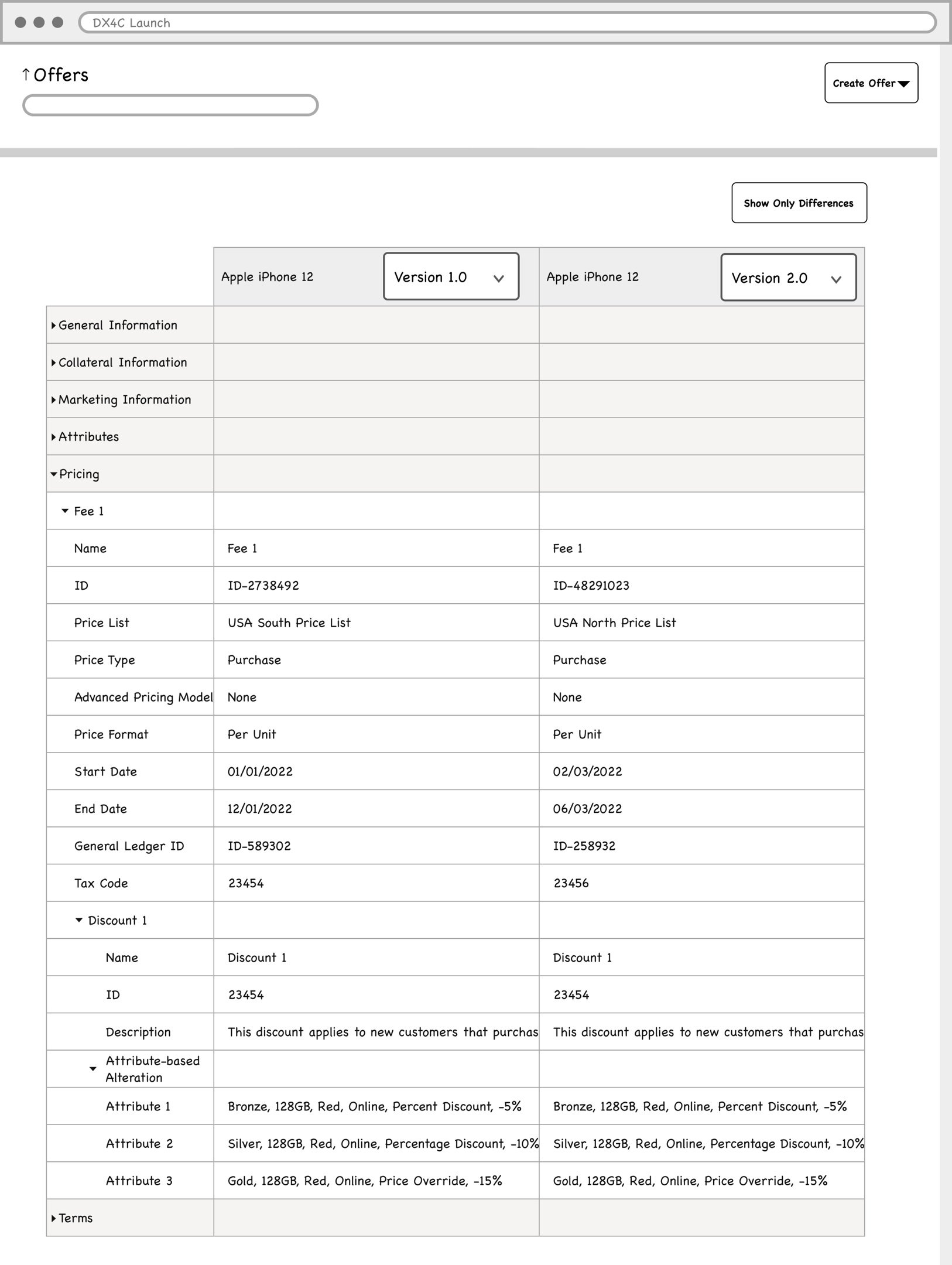Open the Version 2.0 dropdown

pos(788,278)
